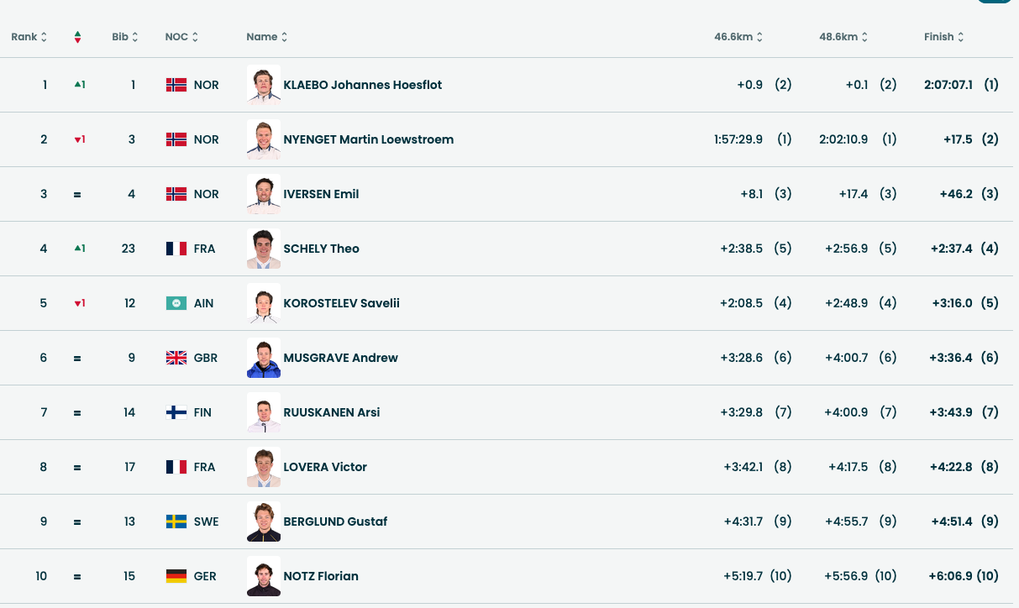Click the Sweden flag for Berglund
Image resolution: width=1019 pixels, height=608 pixels.
(176, 521)
